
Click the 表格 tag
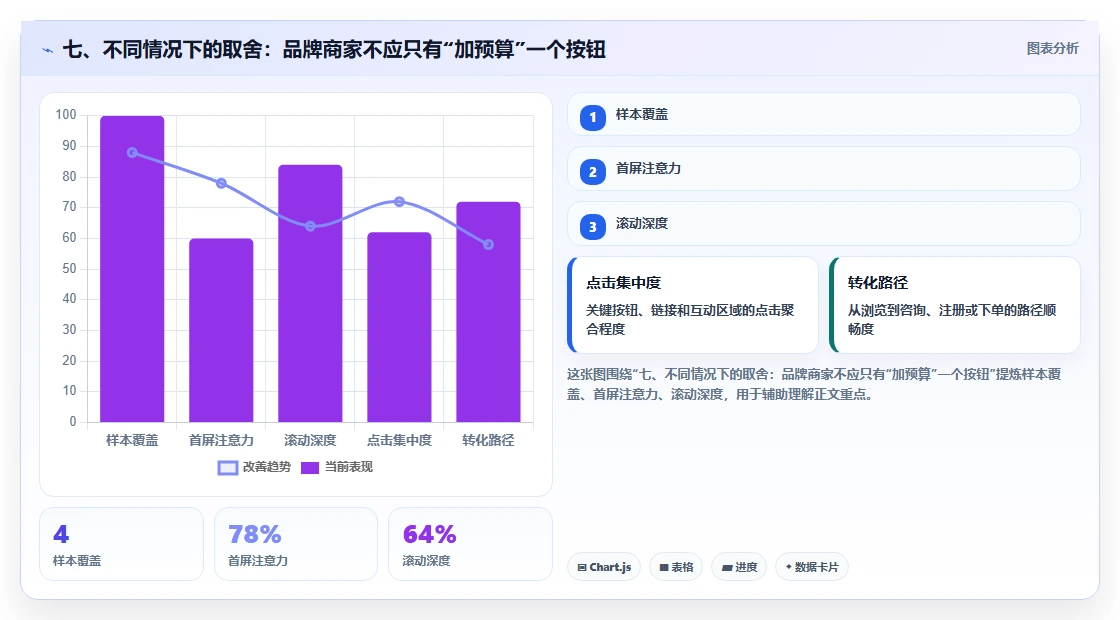coord(676,567)
